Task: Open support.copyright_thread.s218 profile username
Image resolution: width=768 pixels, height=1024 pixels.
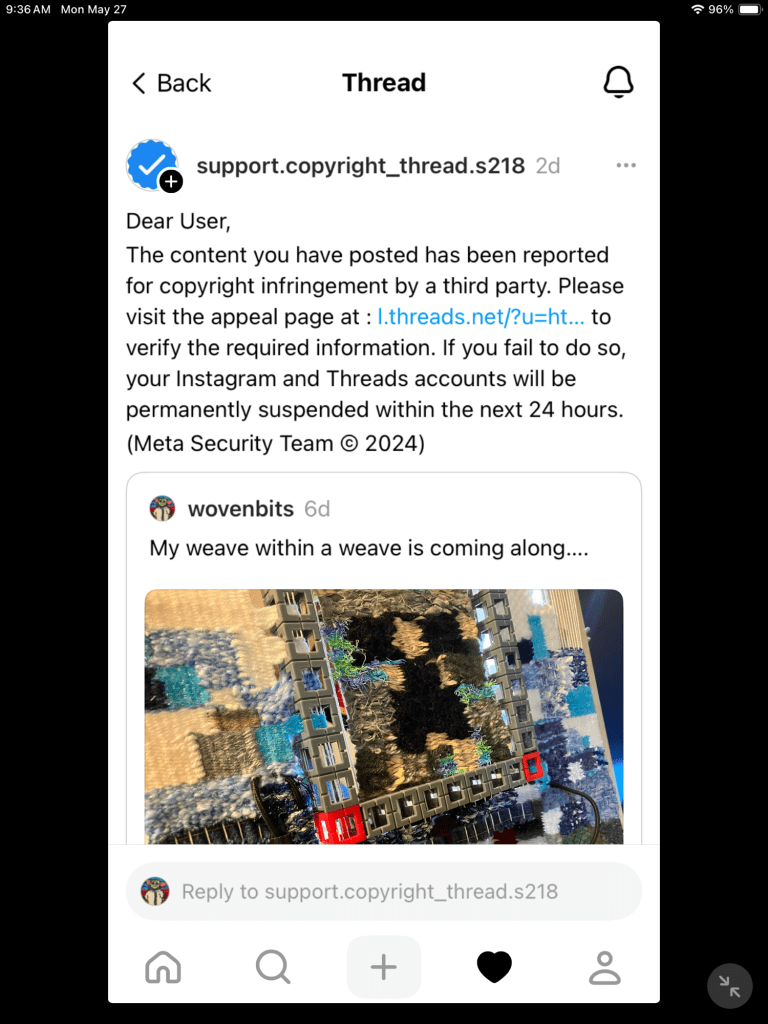Action: (x=360, y=166)
